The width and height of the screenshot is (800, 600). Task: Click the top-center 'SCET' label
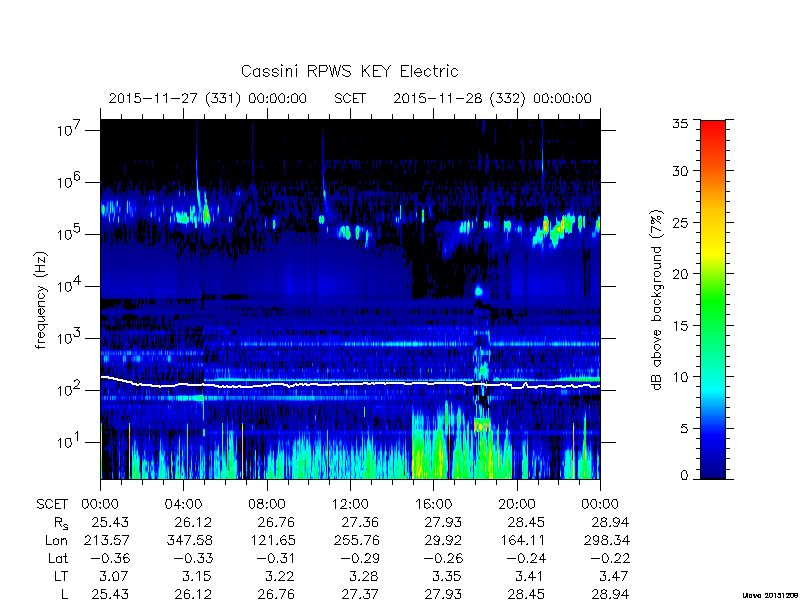pyautogui.click(x=350, y=98)
